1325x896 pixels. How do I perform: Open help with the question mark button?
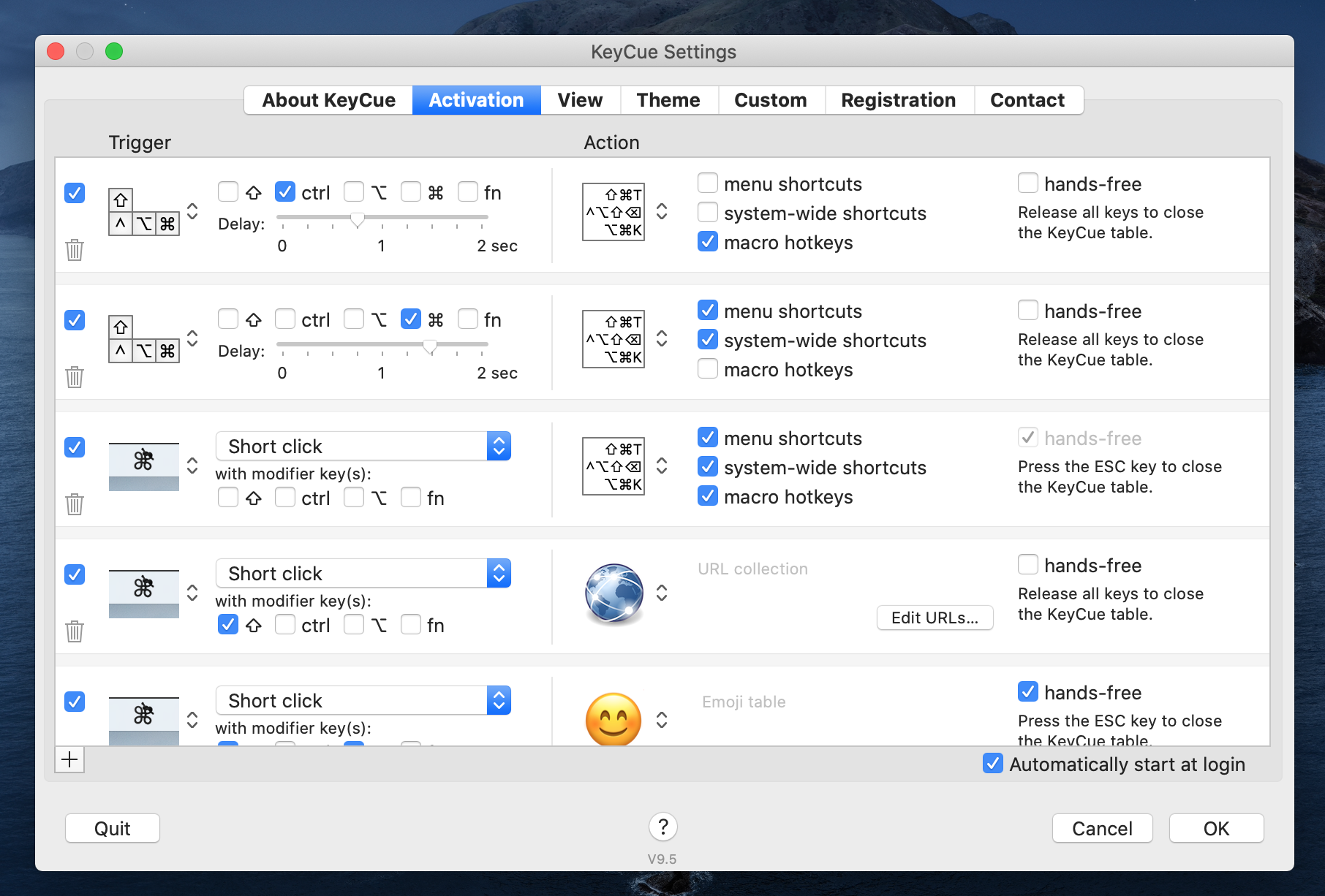tap(663, 827)
